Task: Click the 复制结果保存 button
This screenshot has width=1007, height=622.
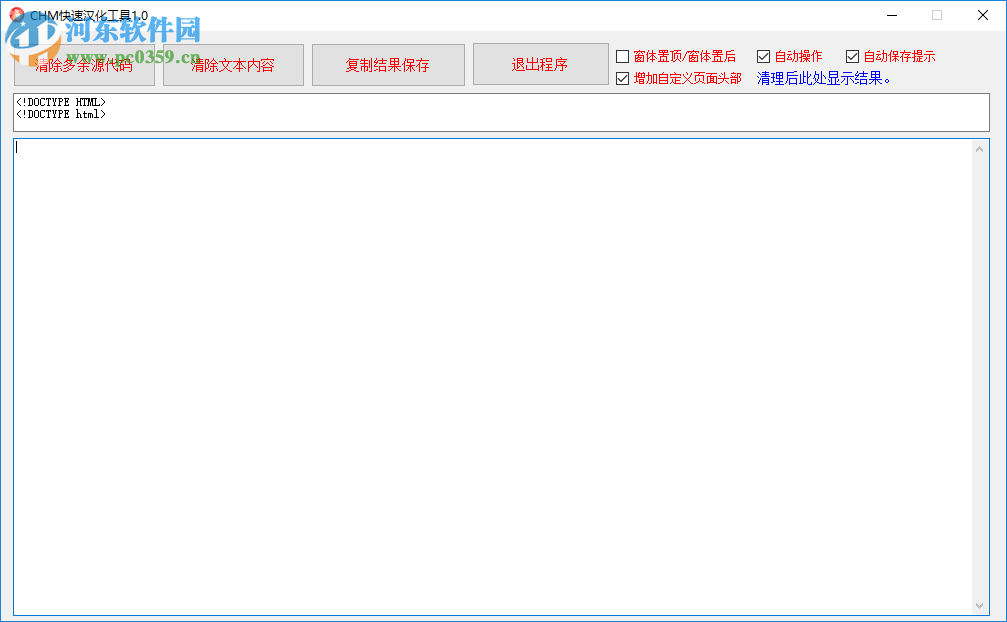Action: pyautogui.click(x=388, y=64)
